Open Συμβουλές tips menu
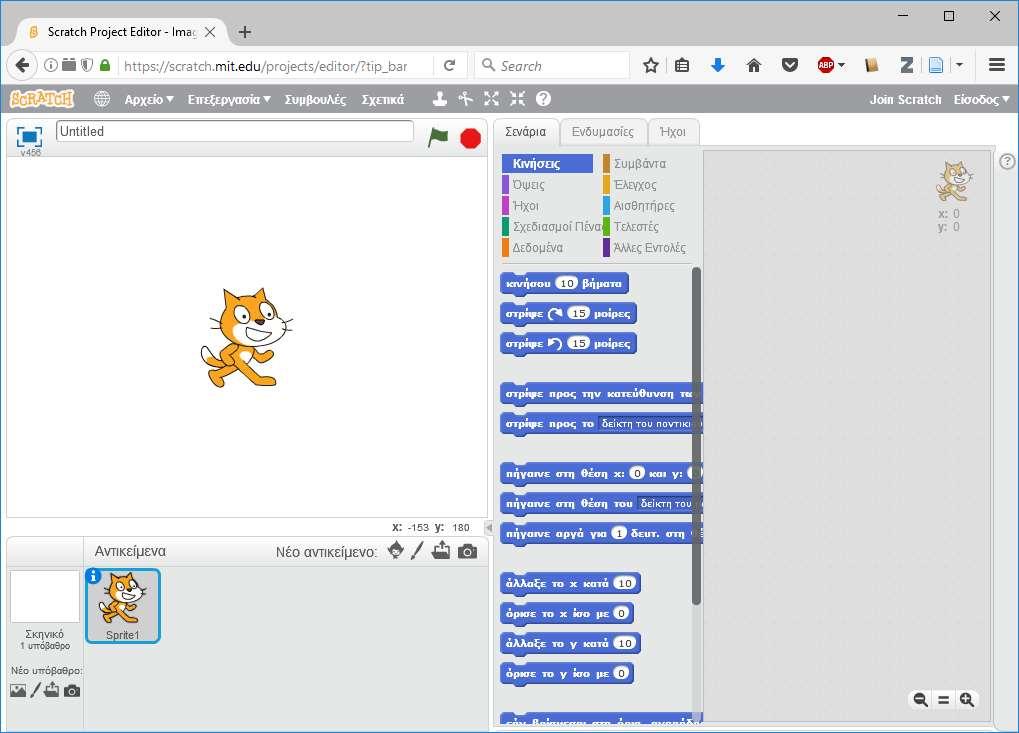This screenshot has width=1019, height=733. (315, 99)
